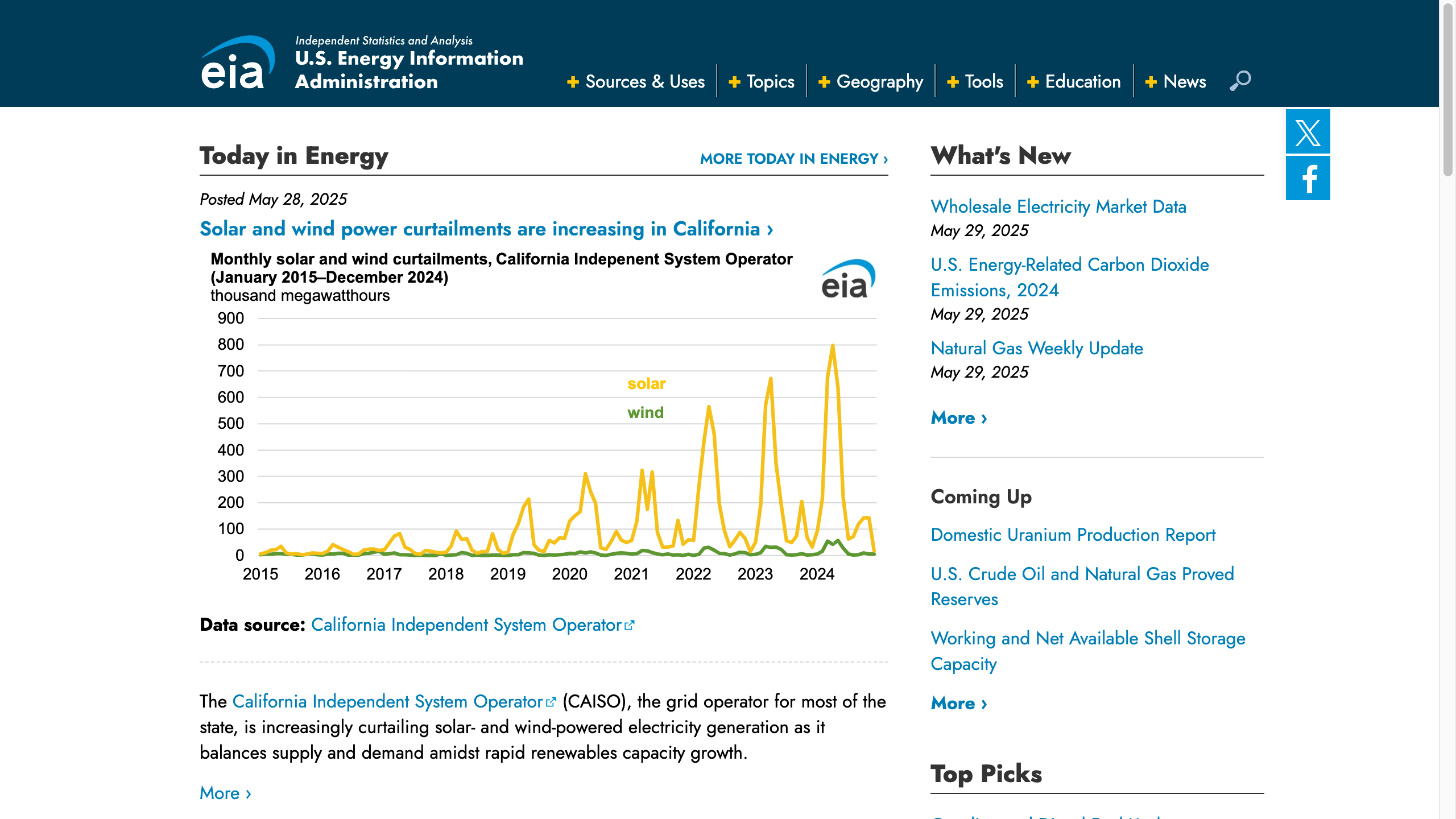Share via the Facebook icon

coord(1308,179)
